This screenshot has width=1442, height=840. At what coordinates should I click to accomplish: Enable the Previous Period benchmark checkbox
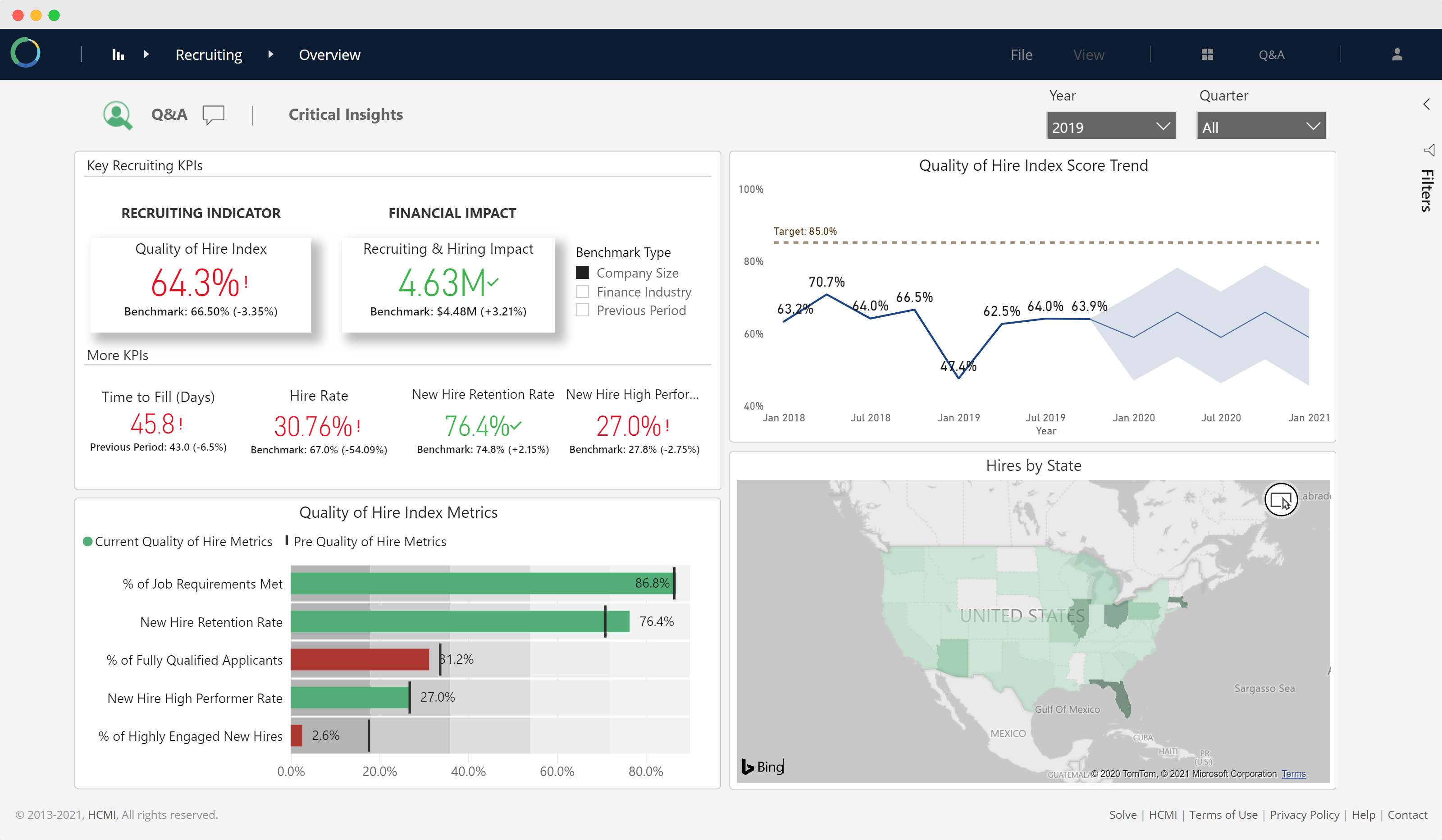pyautogui.click(x=583, y=310)
